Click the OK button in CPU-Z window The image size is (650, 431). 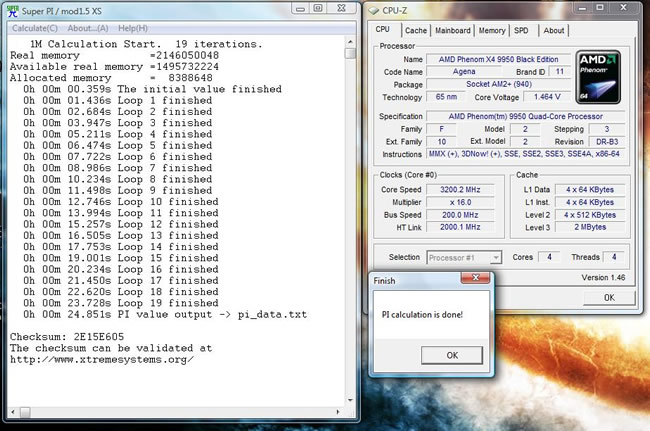[x=609, y=298]
